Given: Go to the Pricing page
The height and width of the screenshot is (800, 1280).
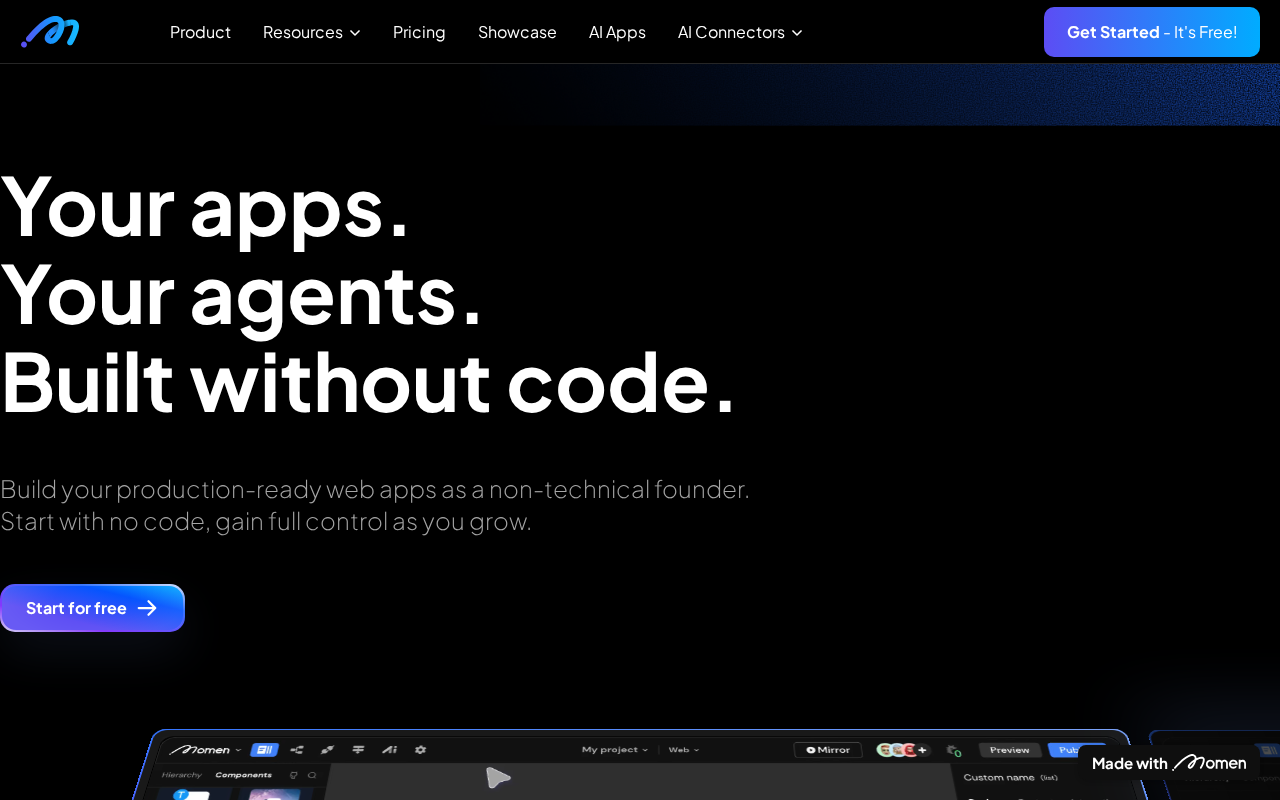Looking at the screenshot, I should (x=419, y=32).
